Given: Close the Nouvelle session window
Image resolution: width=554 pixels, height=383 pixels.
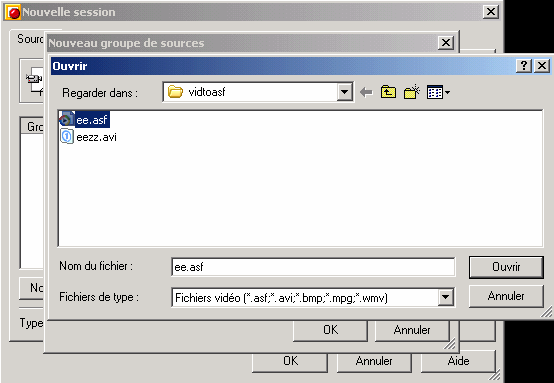Looking at the screenshot, I should tap(491, 12).
